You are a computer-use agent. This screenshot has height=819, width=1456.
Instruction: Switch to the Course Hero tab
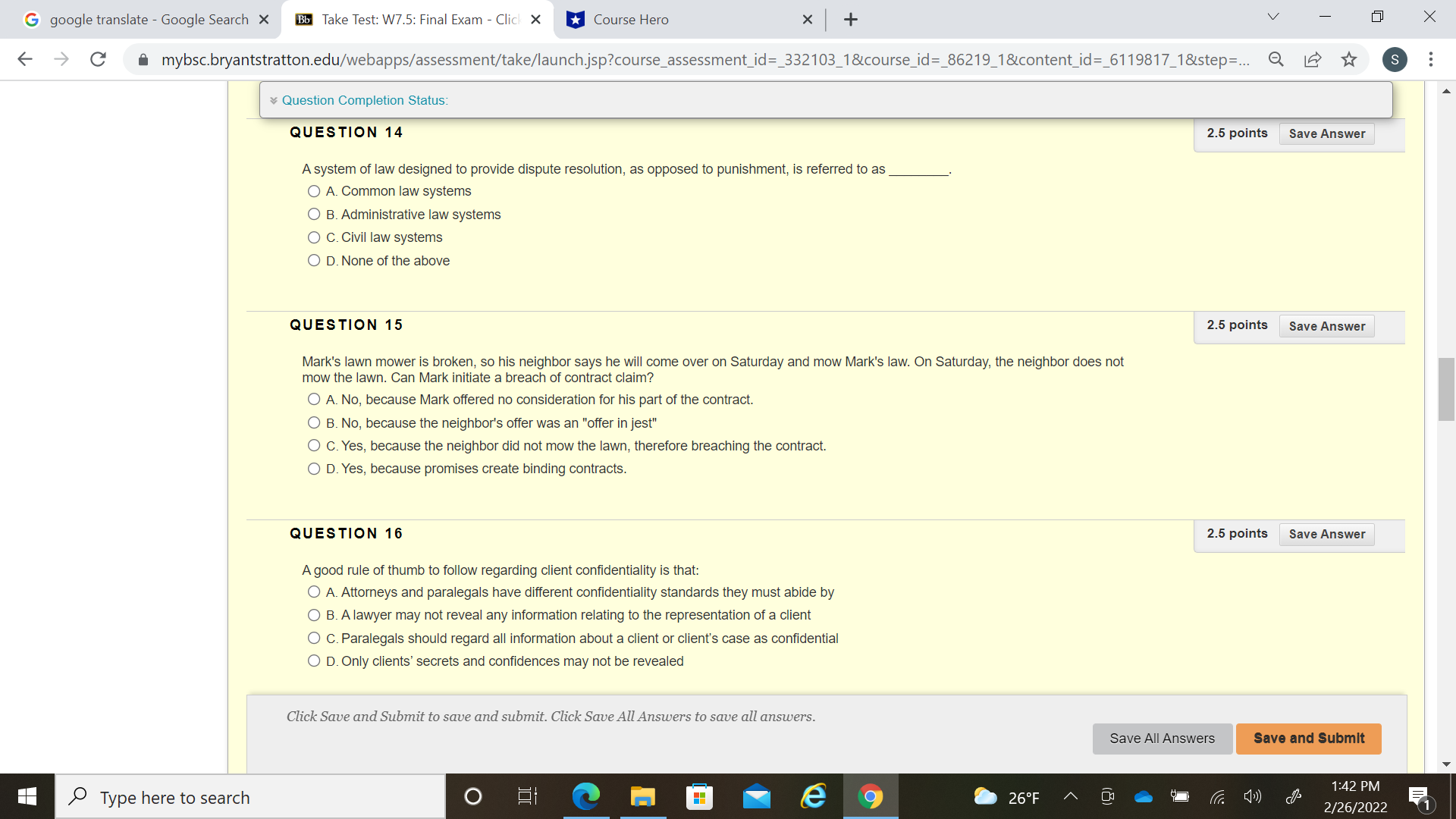tap(667, 19)
